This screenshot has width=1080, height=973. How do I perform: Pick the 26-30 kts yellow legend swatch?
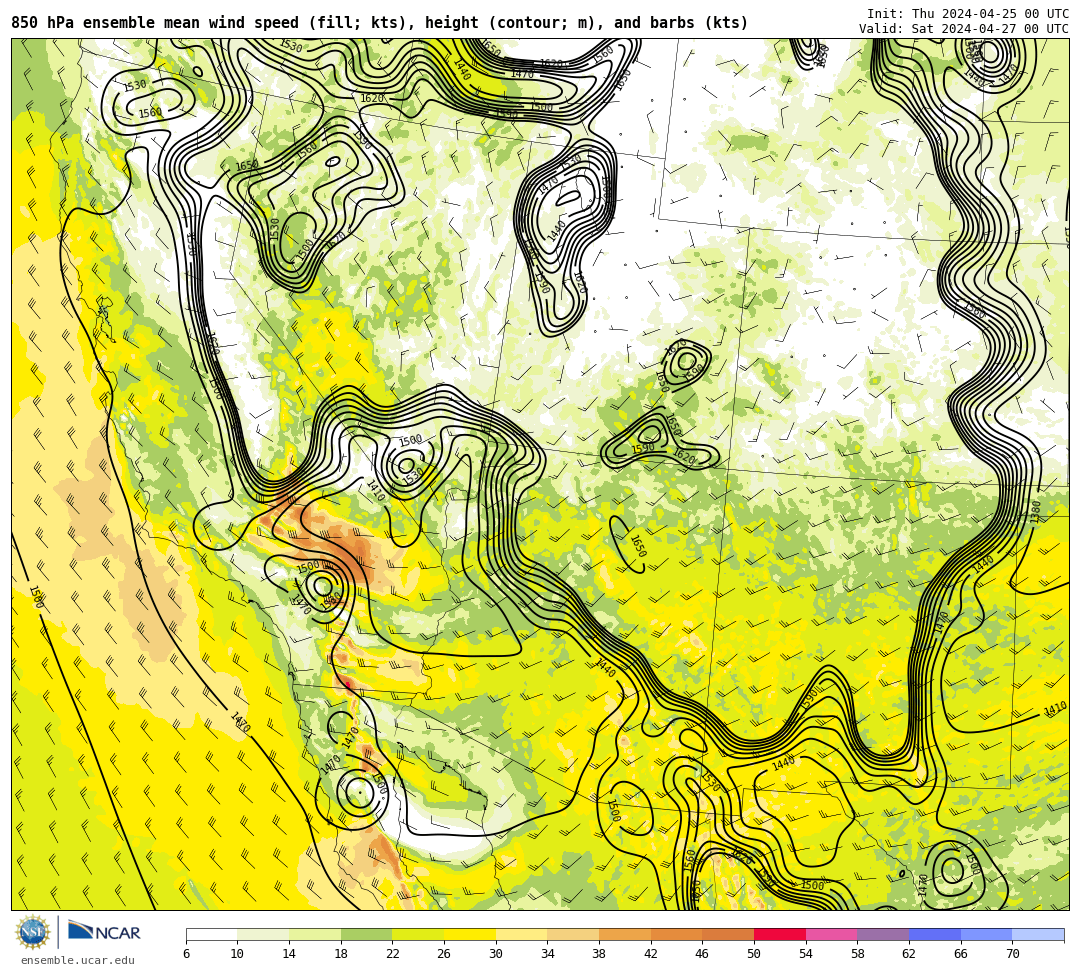[470, 934]
